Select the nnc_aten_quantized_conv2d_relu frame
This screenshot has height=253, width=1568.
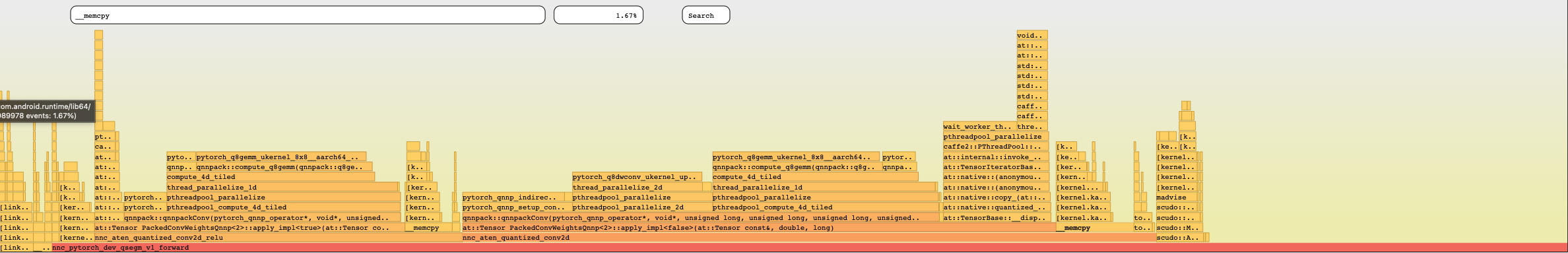(x=278, y=238)
